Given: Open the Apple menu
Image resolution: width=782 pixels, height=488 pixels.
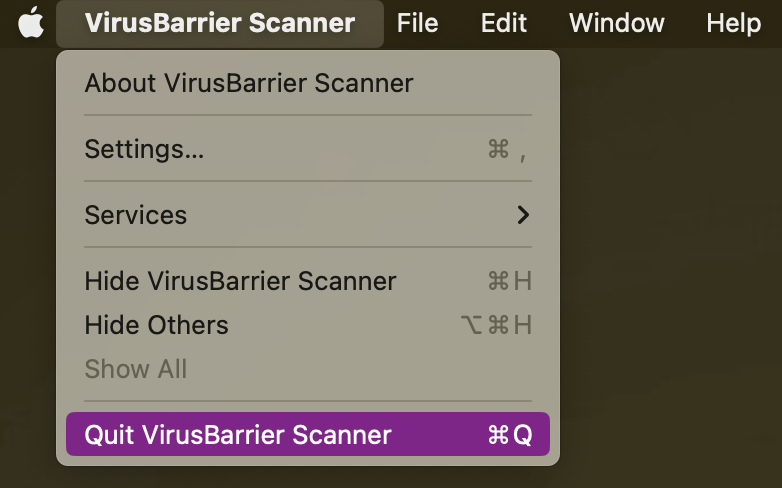Looking at the screenshot, I should click(31, 23).
